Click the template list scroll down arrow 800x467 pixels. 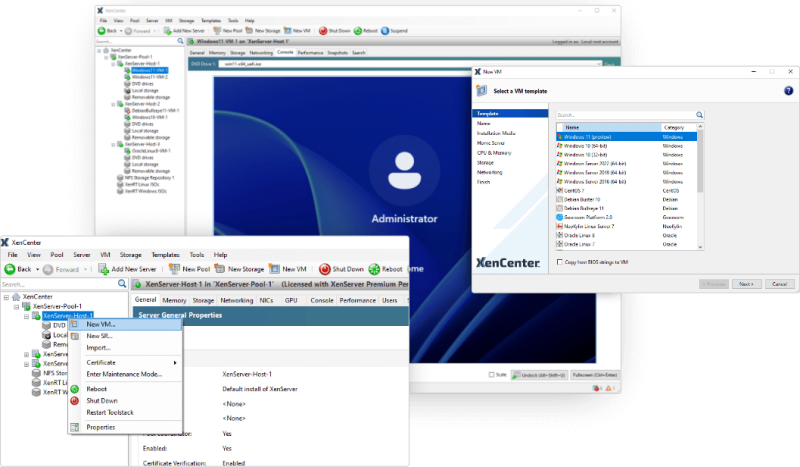[700, 247]
